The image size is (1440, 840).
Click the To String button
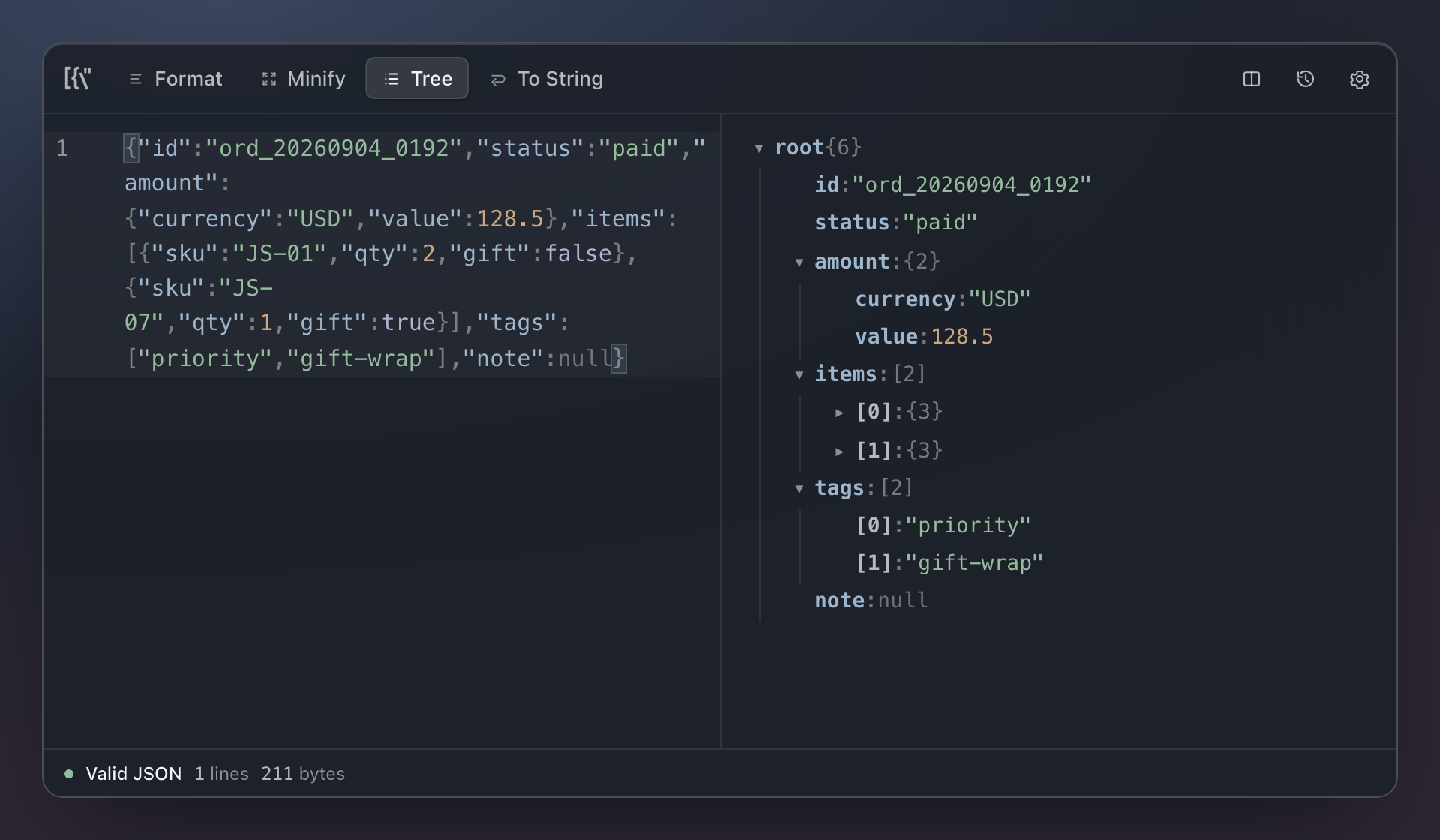pos(546,78)
